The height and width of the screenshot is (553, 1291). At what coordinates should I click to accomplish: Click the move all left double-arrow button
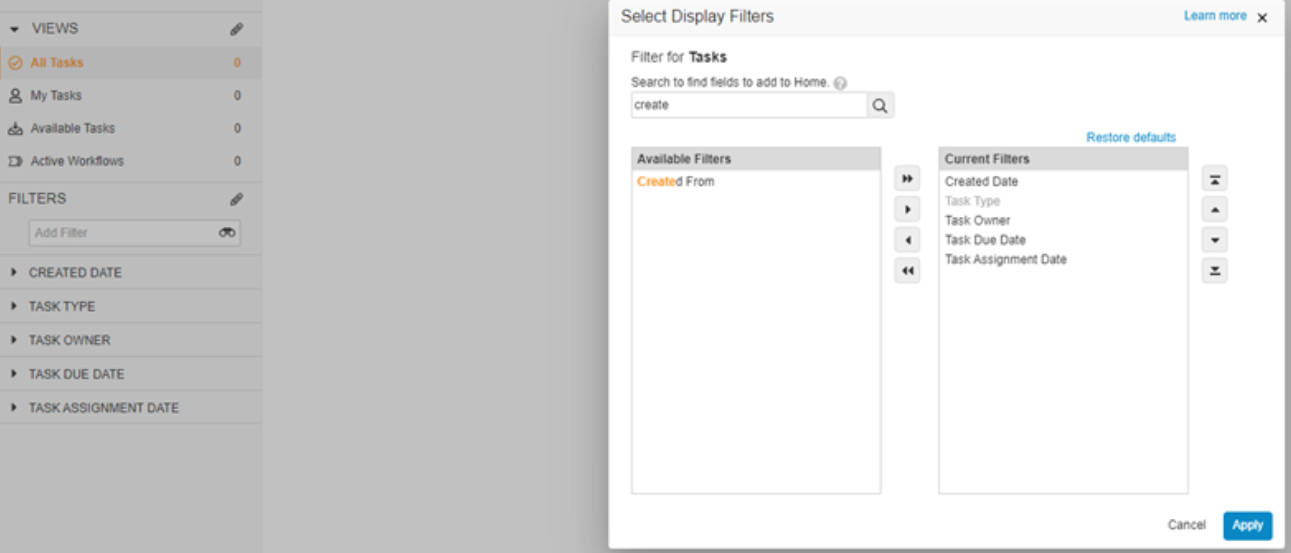click(907, 271)
